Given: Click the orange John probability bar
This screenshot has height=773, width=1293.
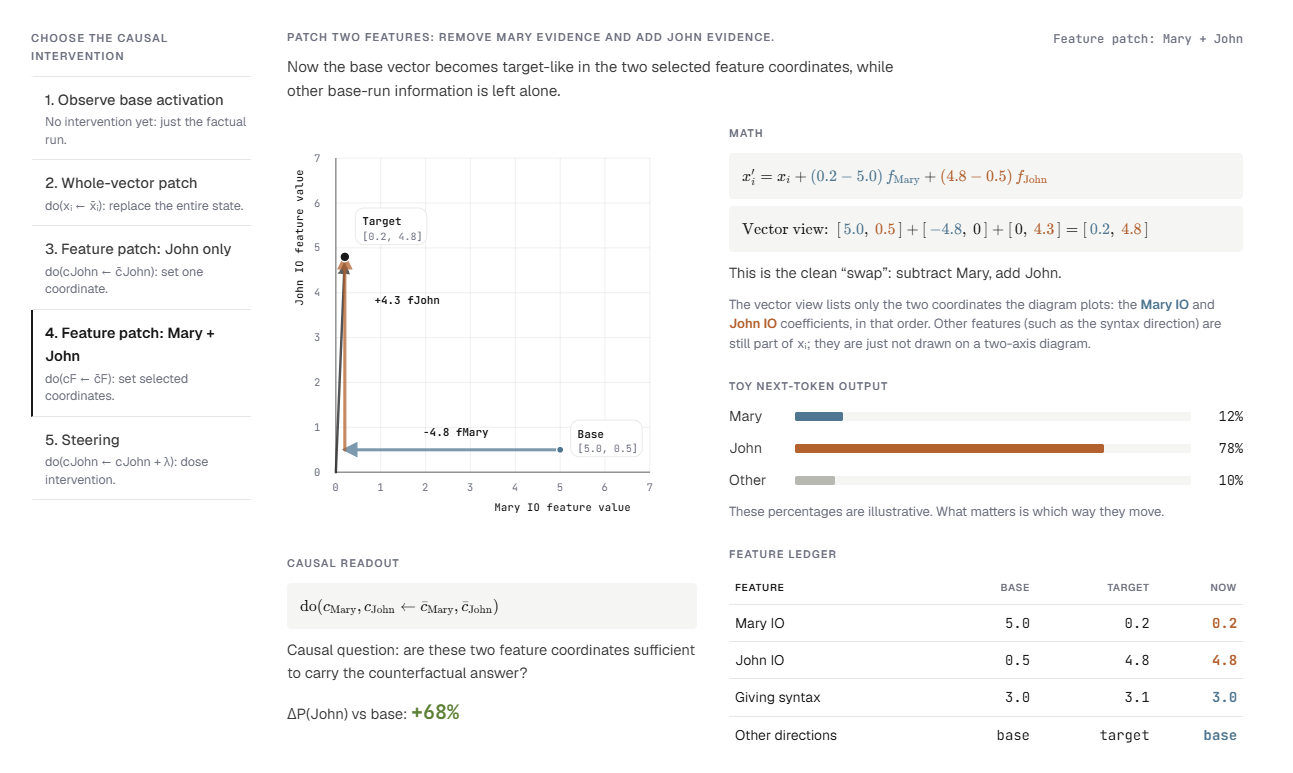Looking at the screenshot, I should tap(949, 448).
